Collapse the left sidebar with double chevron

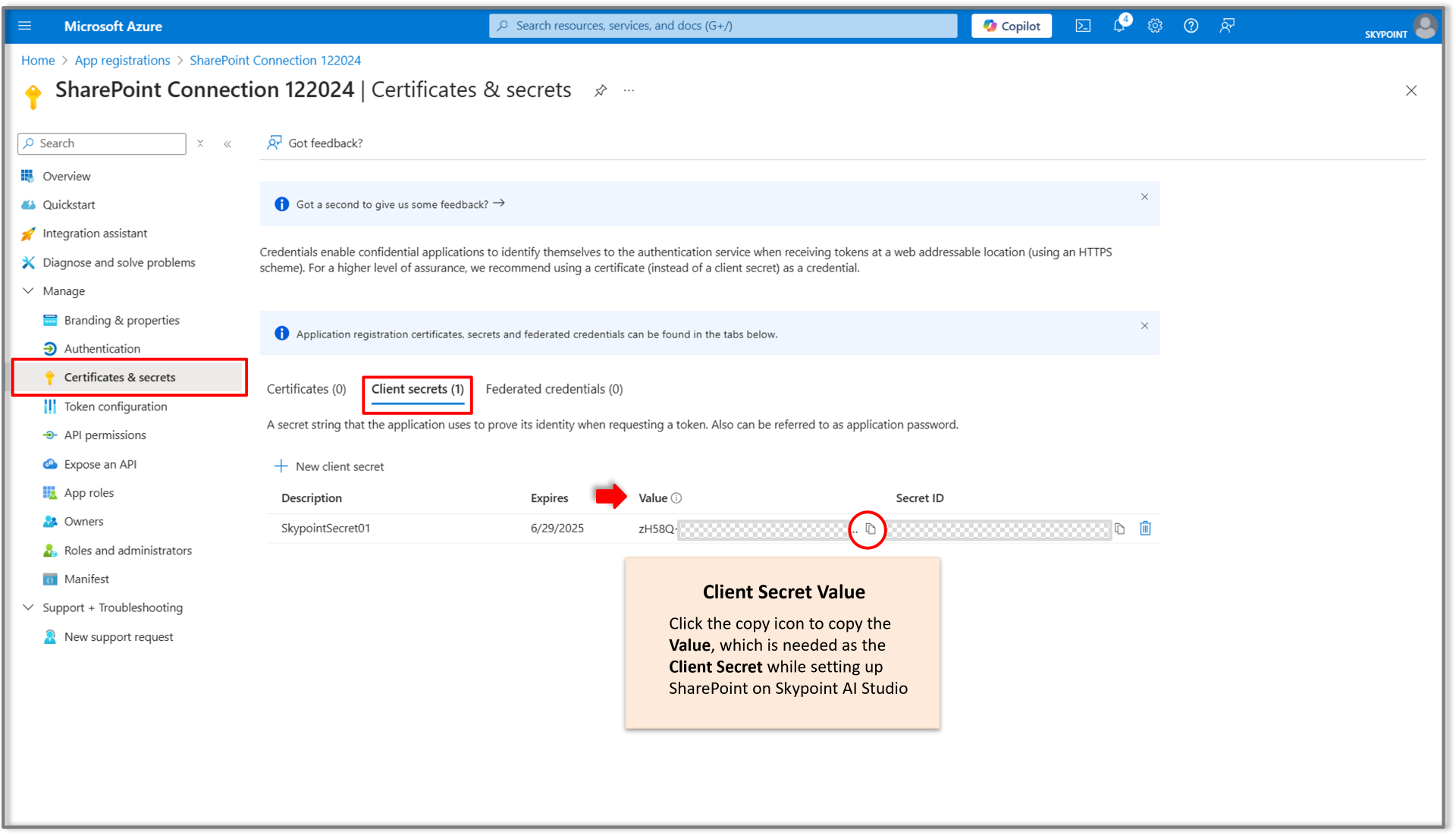pyautogui.click(x=227, y=143)
